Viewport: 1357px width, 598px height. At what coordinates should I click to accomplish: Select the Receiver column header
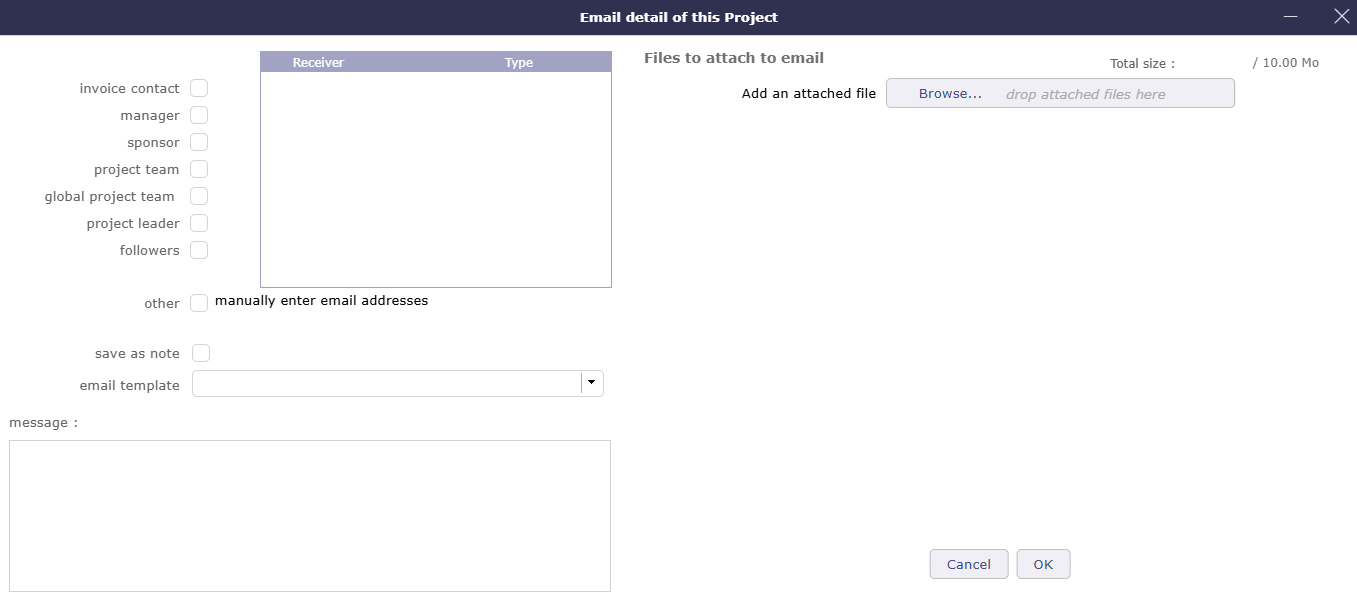point(318,62)
